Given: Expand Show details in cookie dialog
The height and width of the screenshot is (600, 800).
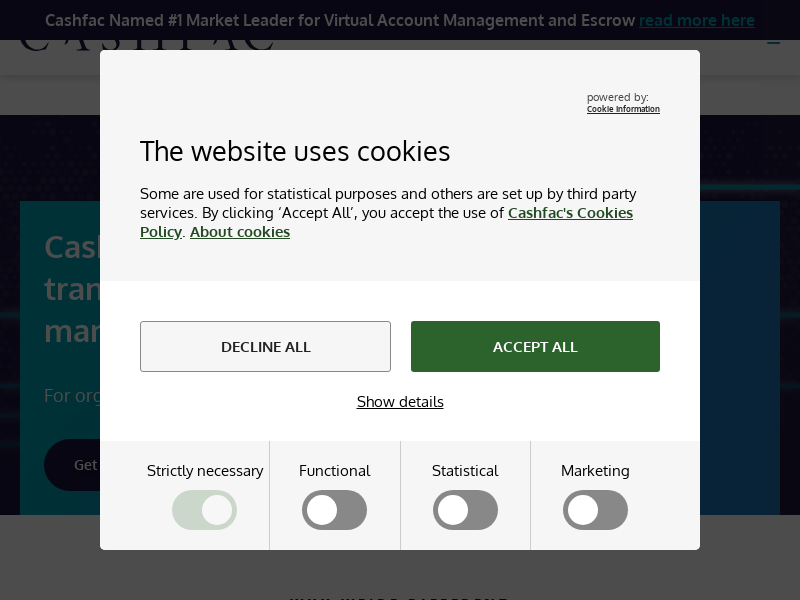Looking at the screenshot, I should [x=400, y=402].
